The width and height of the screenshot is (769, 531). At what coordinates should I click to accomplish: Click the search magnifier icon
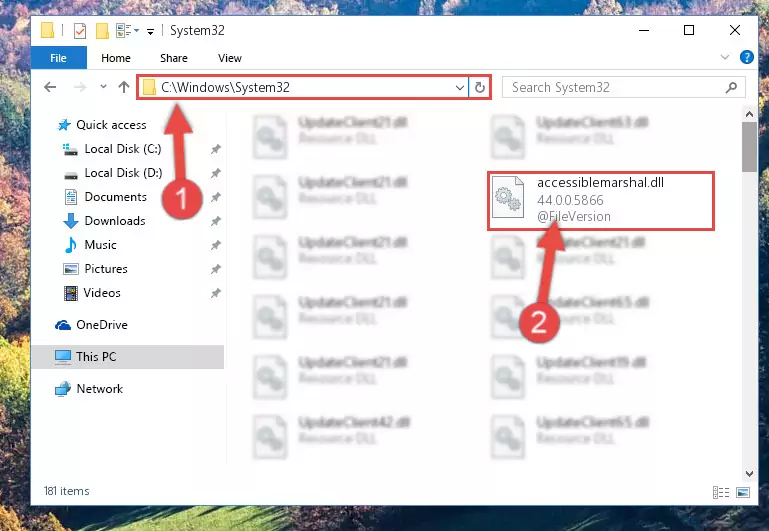731,88
